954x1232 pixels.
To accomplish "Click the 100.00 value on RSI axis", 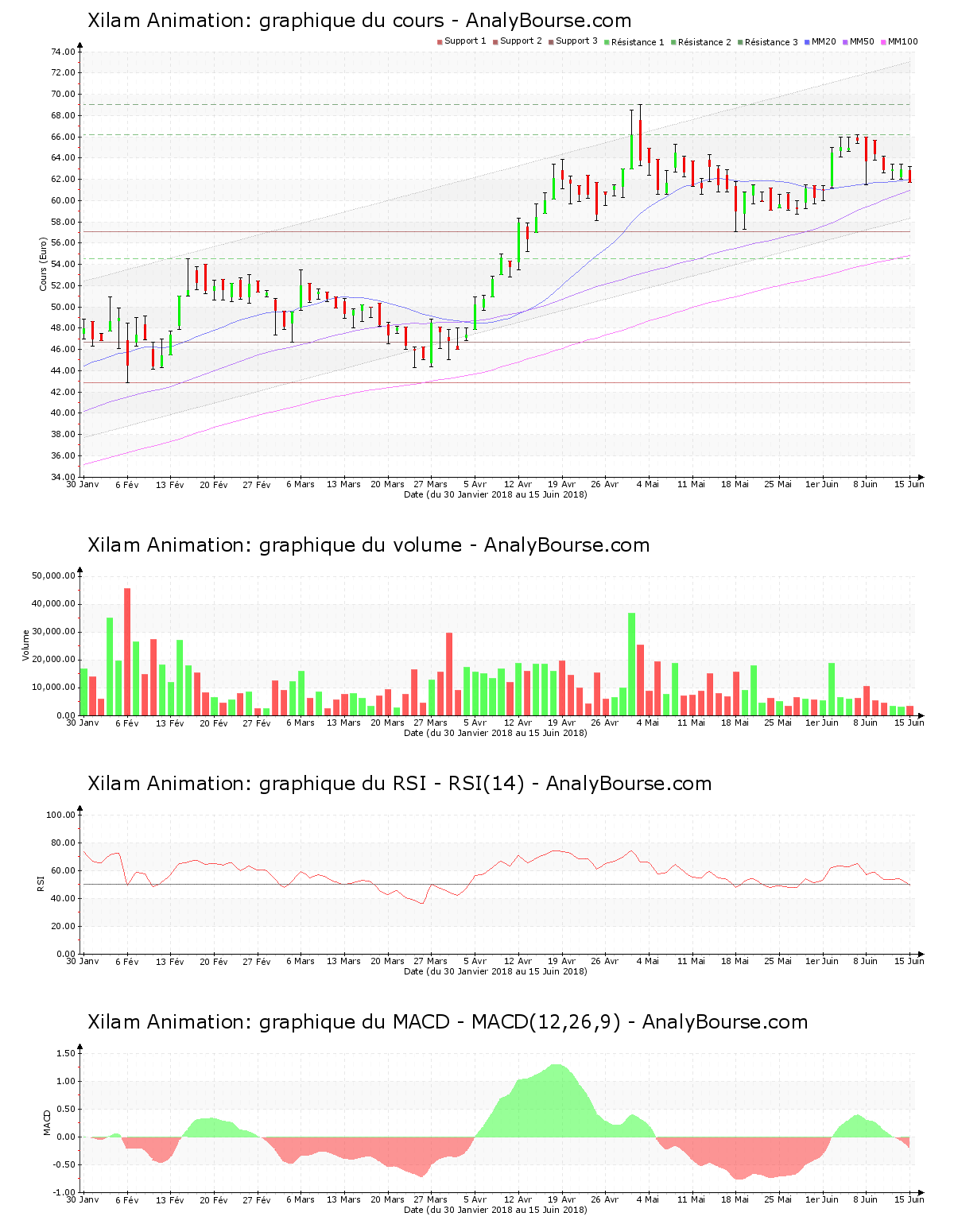I will point(60,815).
